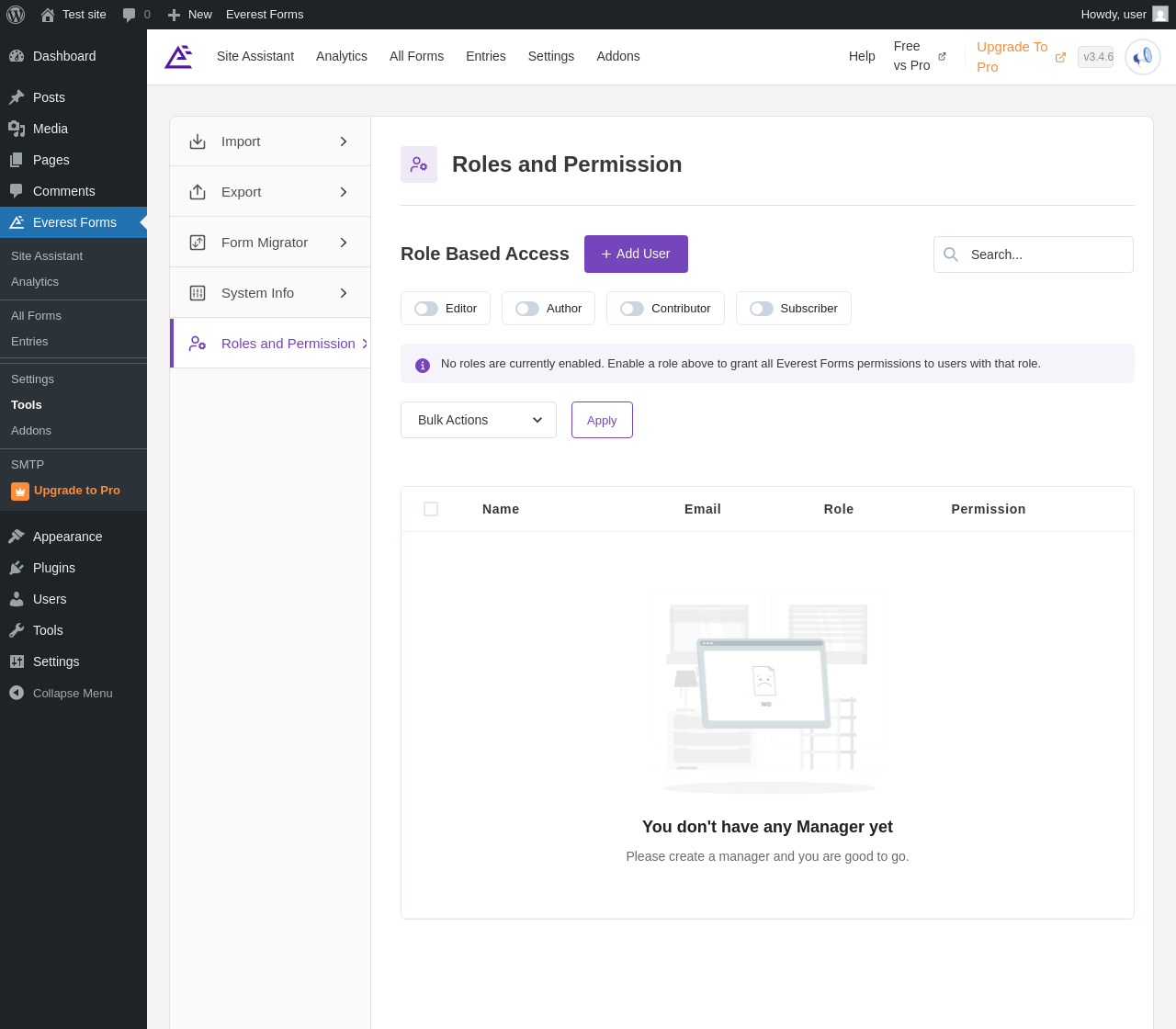Screen dimensions: 1176x1029
Task: Click the Pages icon in sidebar
Action: (17, 160)
